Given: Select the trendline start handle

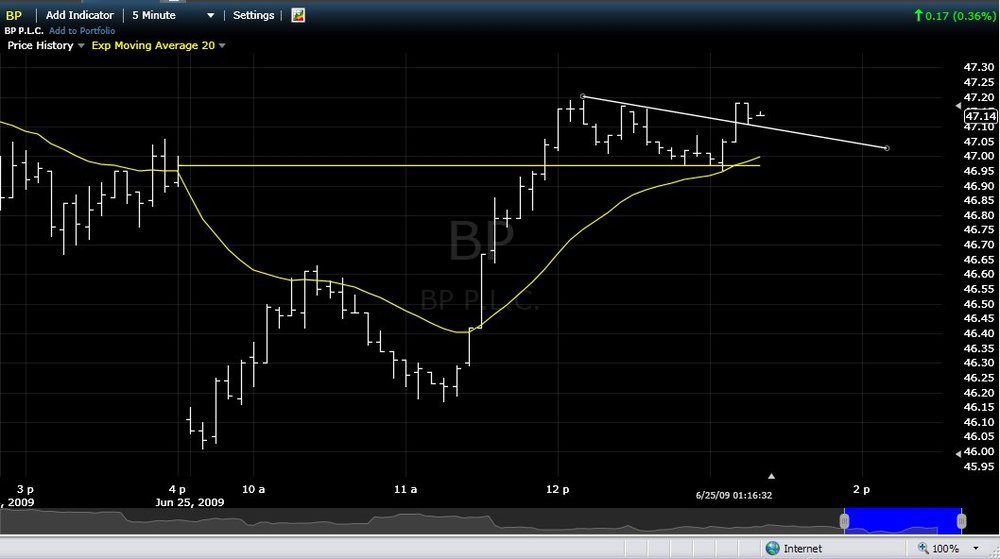Looking at the screenshot, I should coord(583,96).
